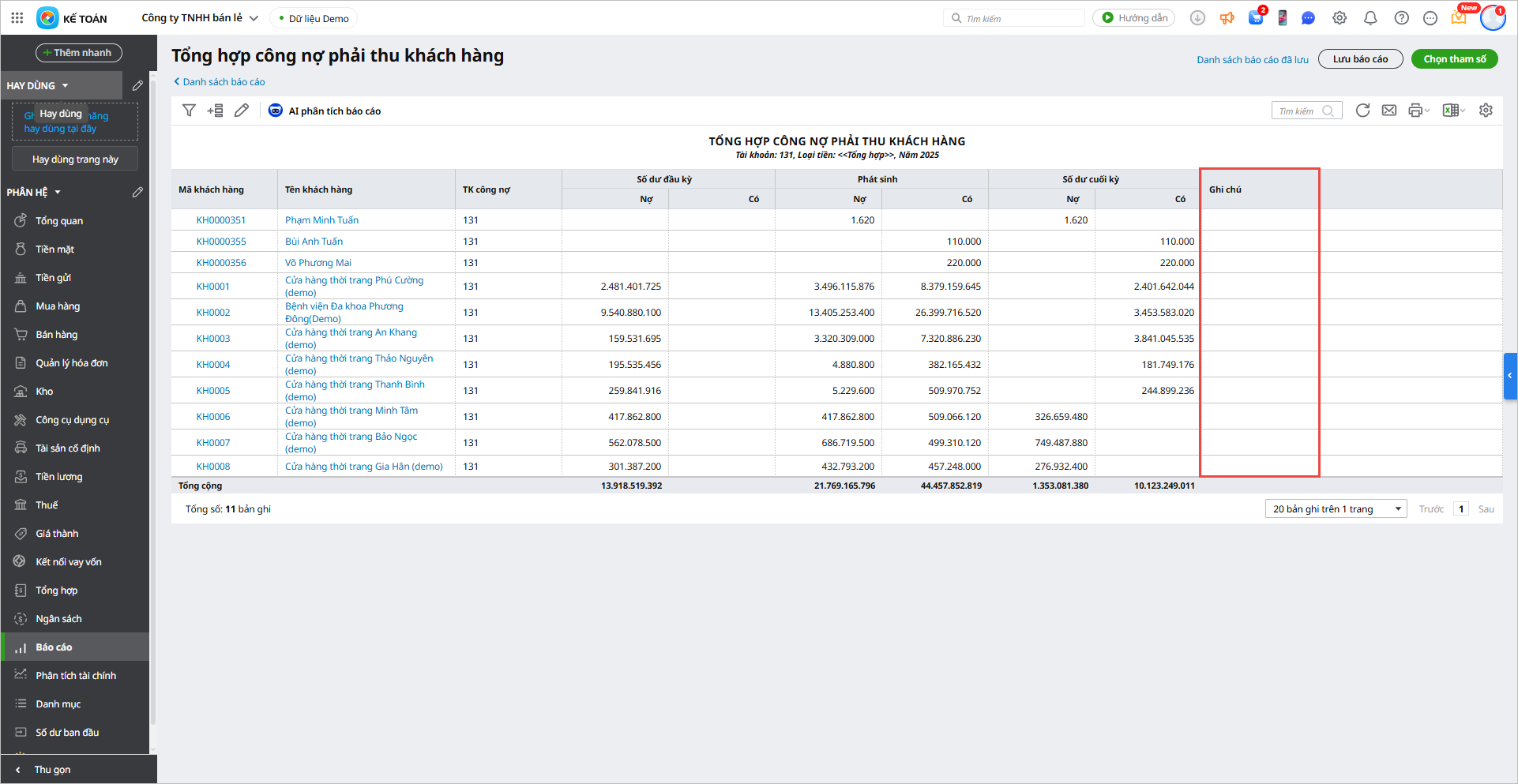Edit the HAY DÙNG section with pencil icon
The width and height of the screenshot is (1518, 784).
[x=137, y=85]
